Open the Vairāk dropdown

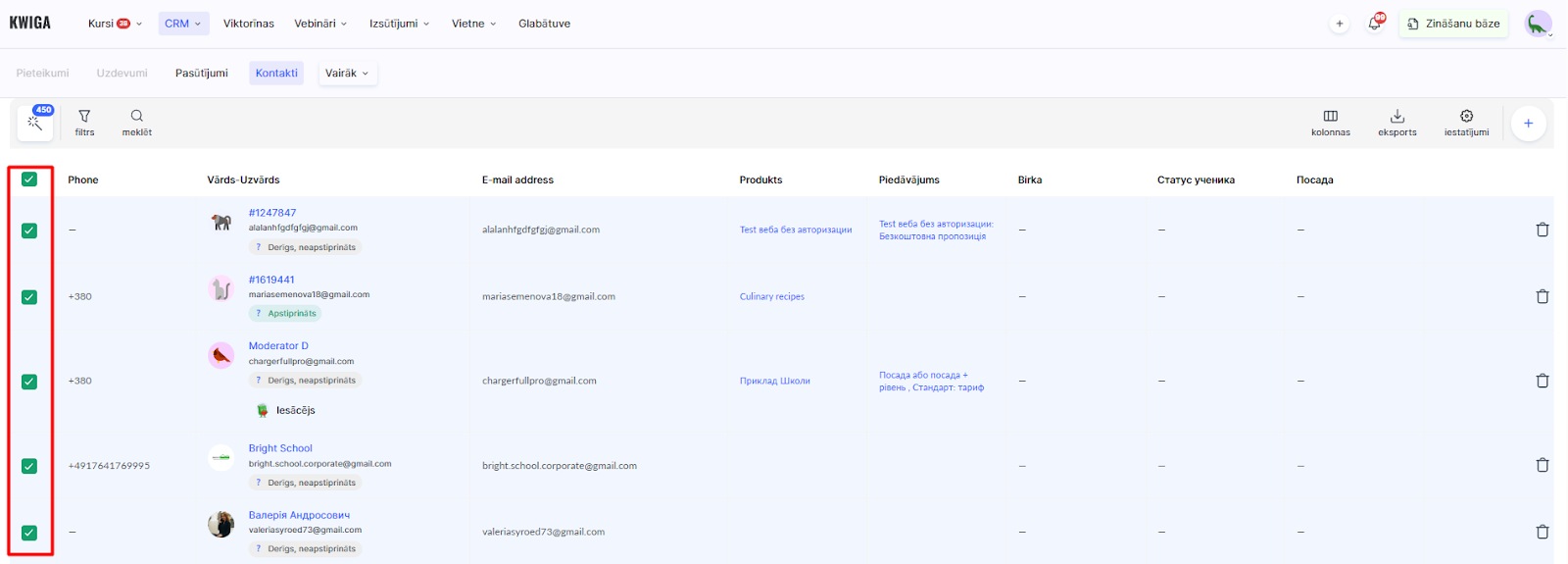347,74
